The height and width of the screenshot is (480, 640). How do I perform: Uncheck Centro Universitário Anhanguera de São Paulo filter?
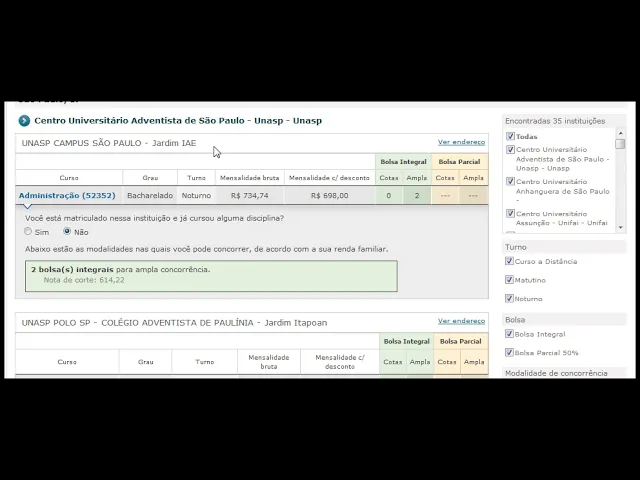[x=510, y=182]
